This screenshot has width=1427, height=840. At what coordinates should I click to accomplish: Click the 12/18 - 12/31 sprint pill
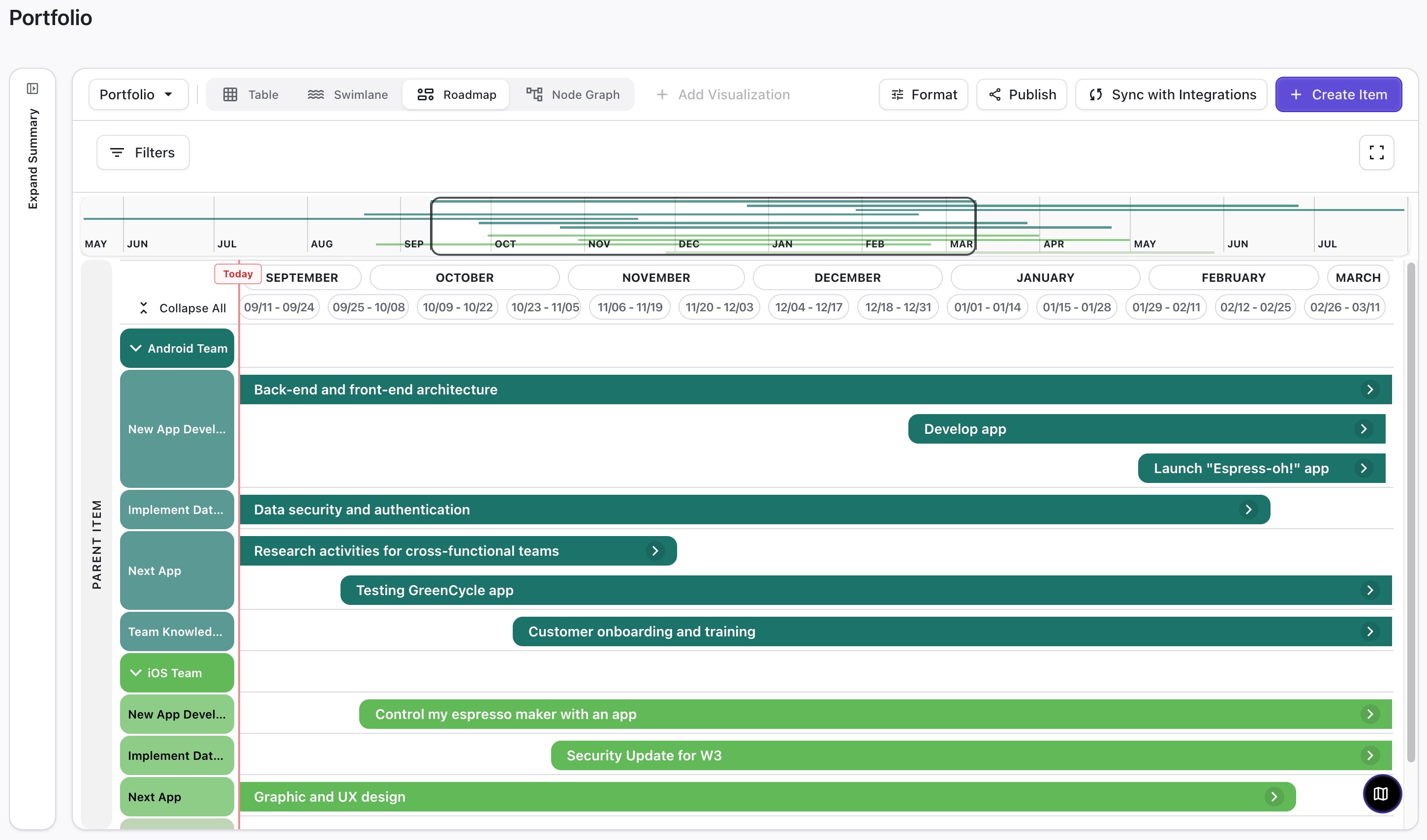pos(898,307)
